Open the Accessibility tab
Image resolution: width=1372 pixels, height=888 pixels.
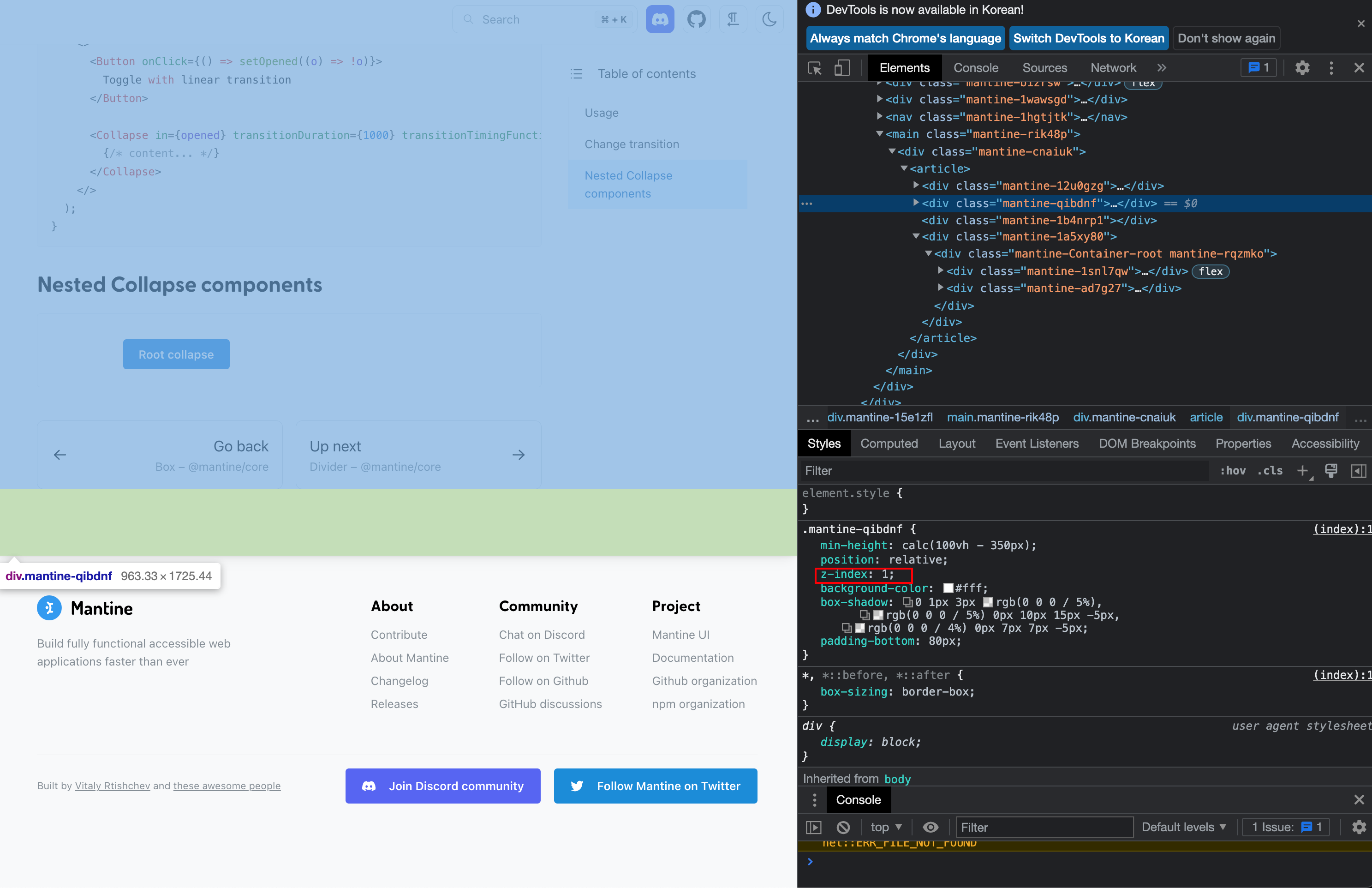pos(1325,444)
